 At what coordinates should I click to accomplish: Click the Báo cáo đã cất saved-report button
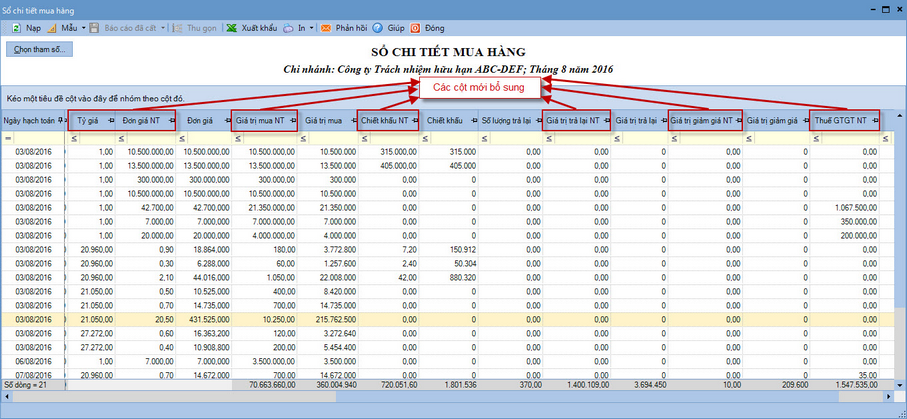[123, 28]
